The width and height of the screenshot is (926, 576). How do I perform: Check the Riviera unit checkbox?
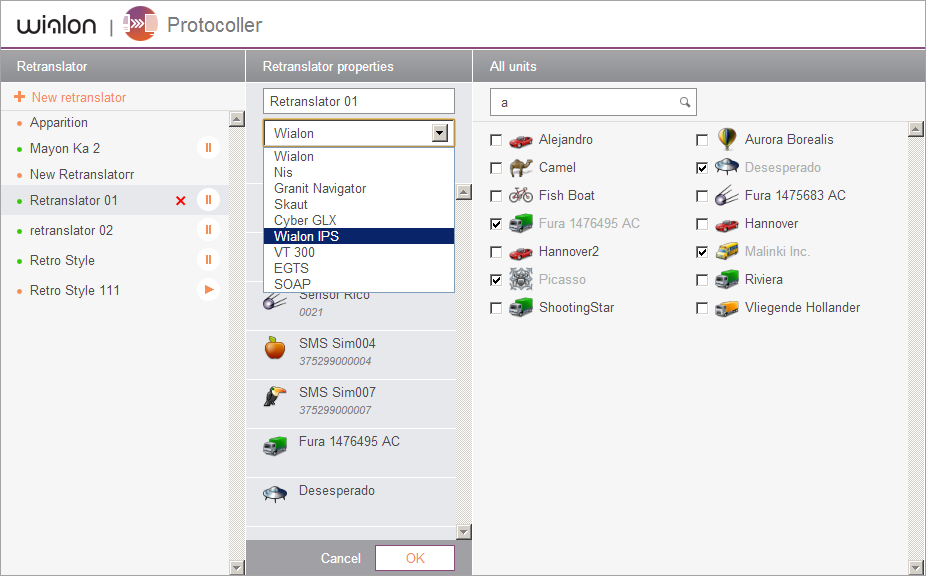tap(702, 280)
